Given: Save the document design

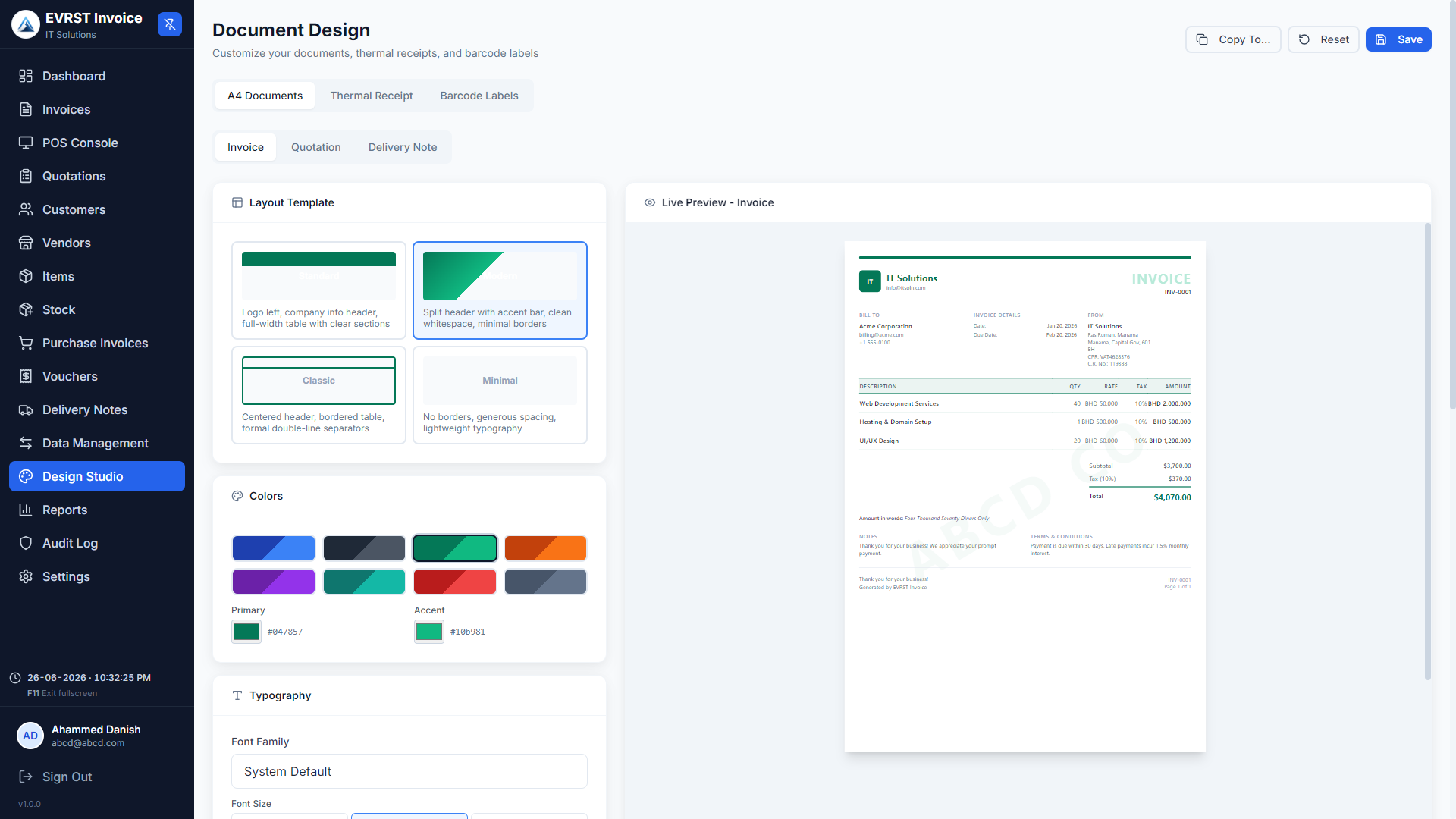Looking at the screenshot, I should pos(1398,39).
